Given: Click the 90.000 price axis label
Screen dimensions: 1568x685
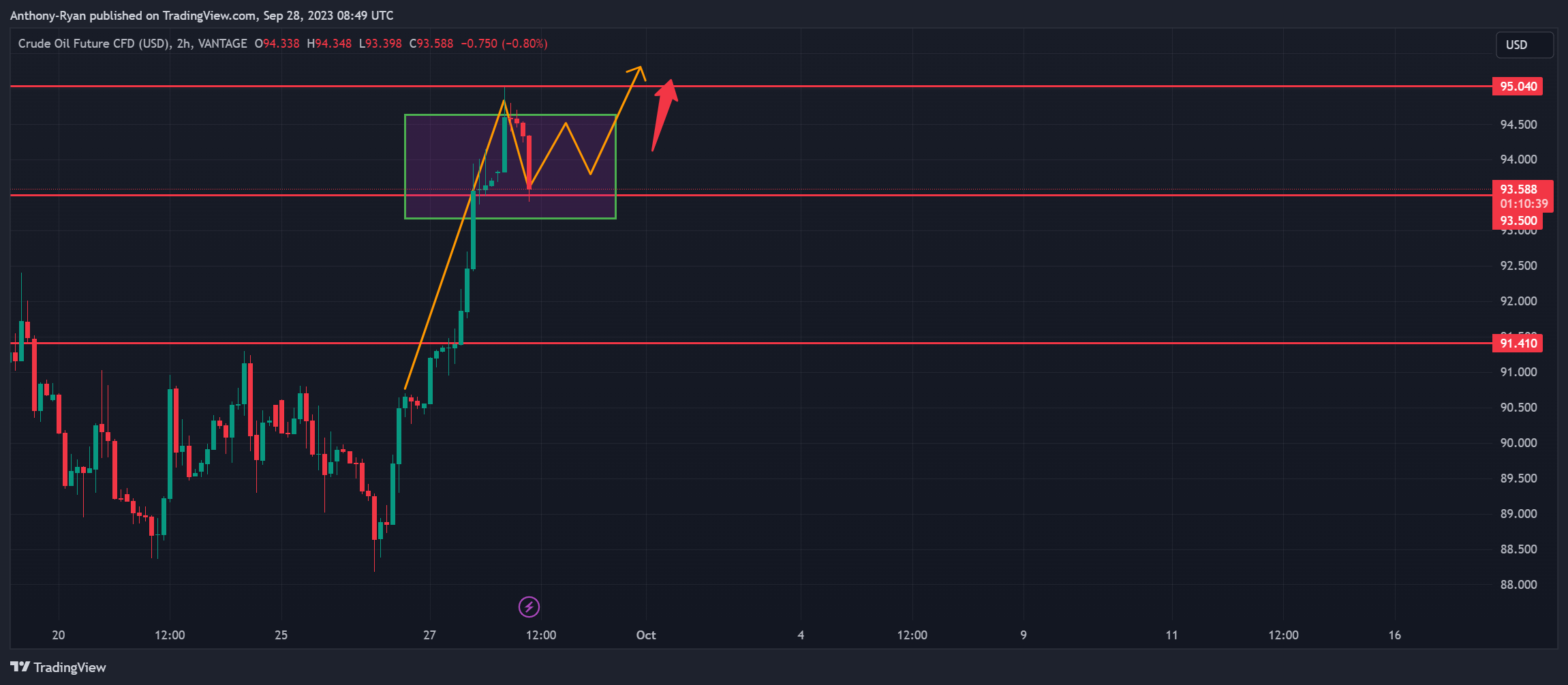Looking at the screenshot, I should [1518, 443].
